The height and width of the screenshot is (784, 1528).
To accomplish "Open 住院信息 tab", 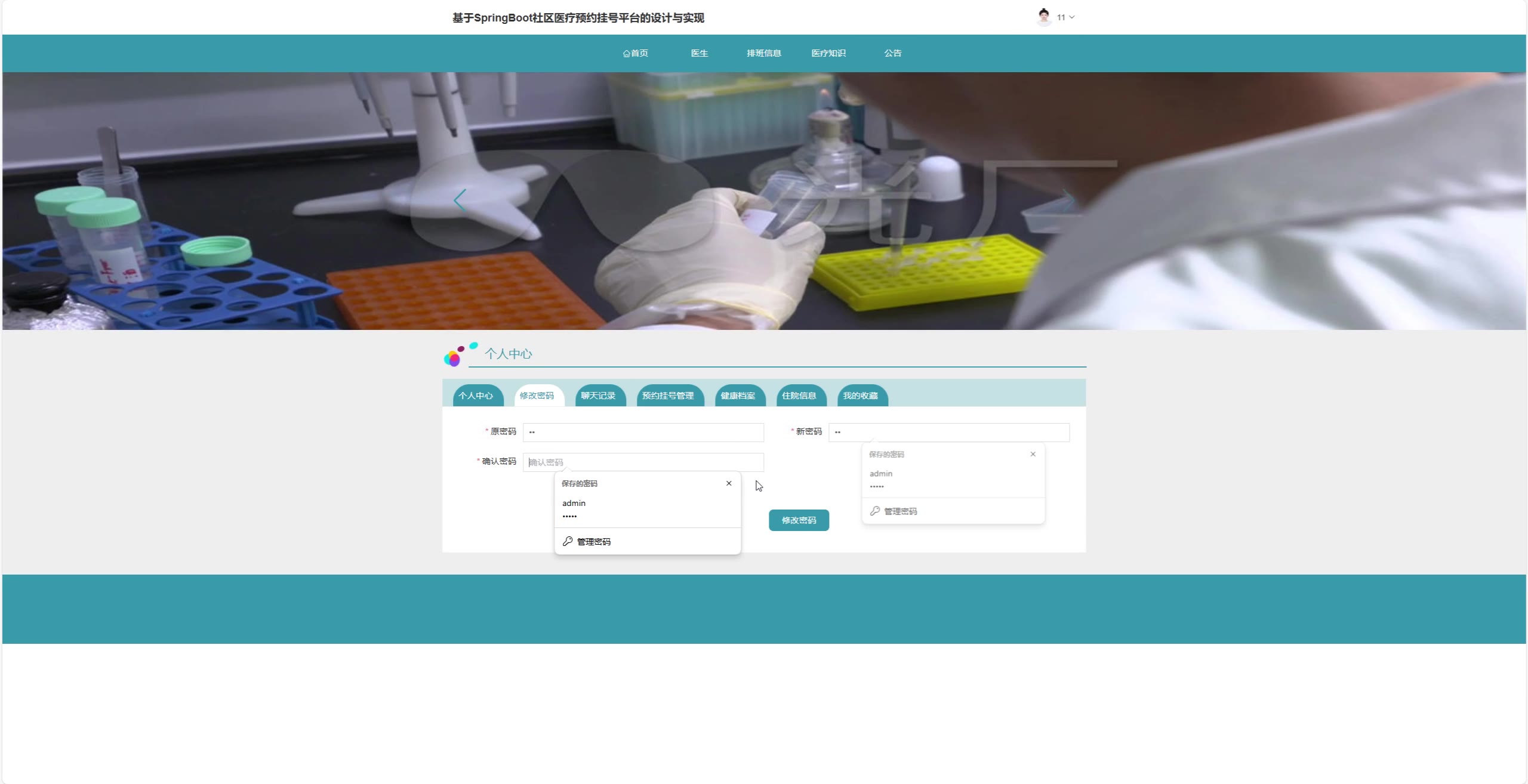I will pyautogui.click(x=799, y=396).
